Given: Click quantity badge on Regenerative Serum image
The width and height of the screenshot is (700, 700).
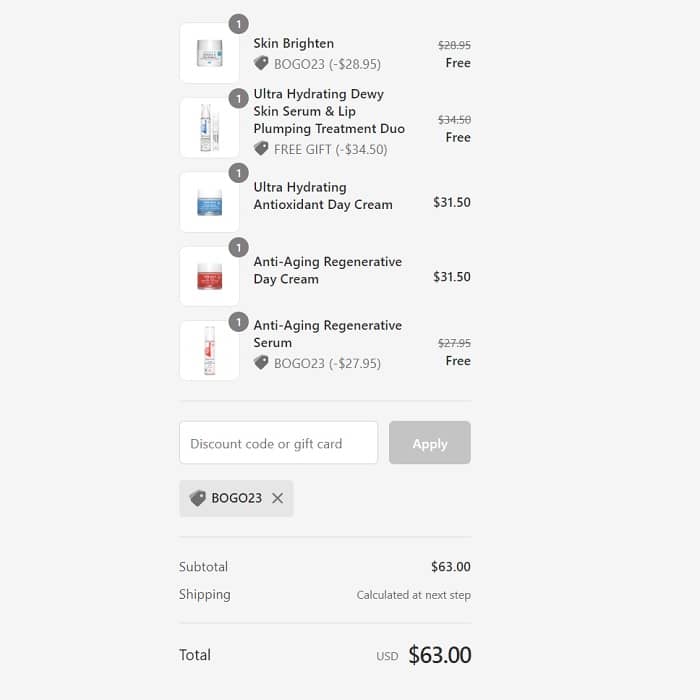Looking at the screenshot, I should click(238, 322).
